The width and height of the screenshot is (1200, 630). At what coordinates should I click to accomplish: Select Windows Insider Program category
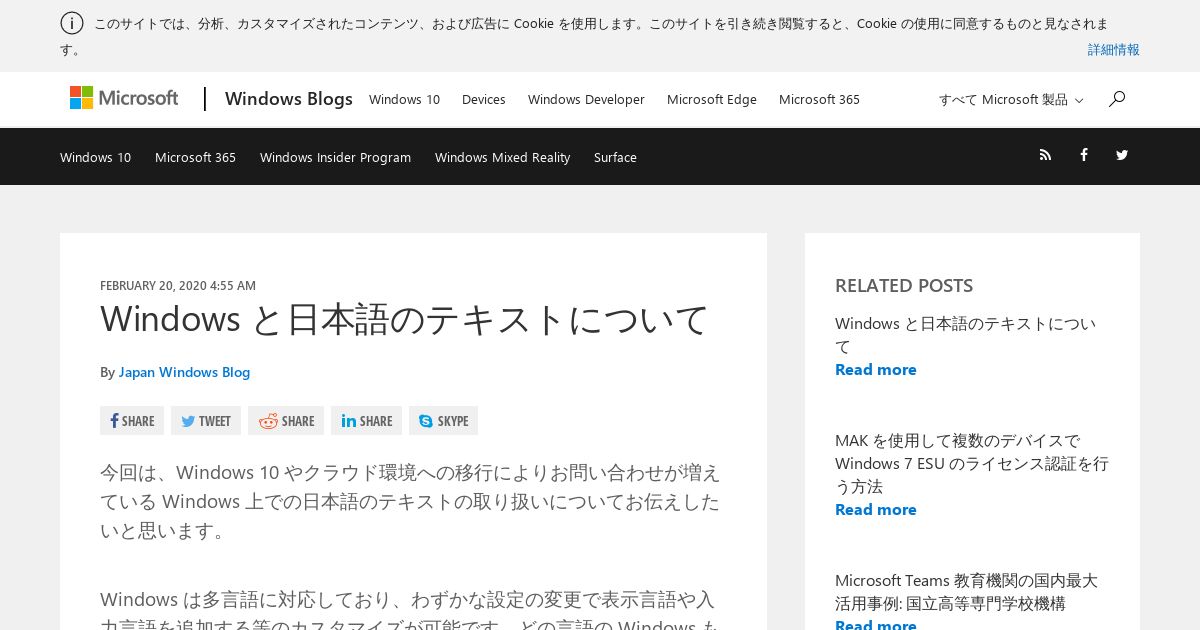(335, 157)
